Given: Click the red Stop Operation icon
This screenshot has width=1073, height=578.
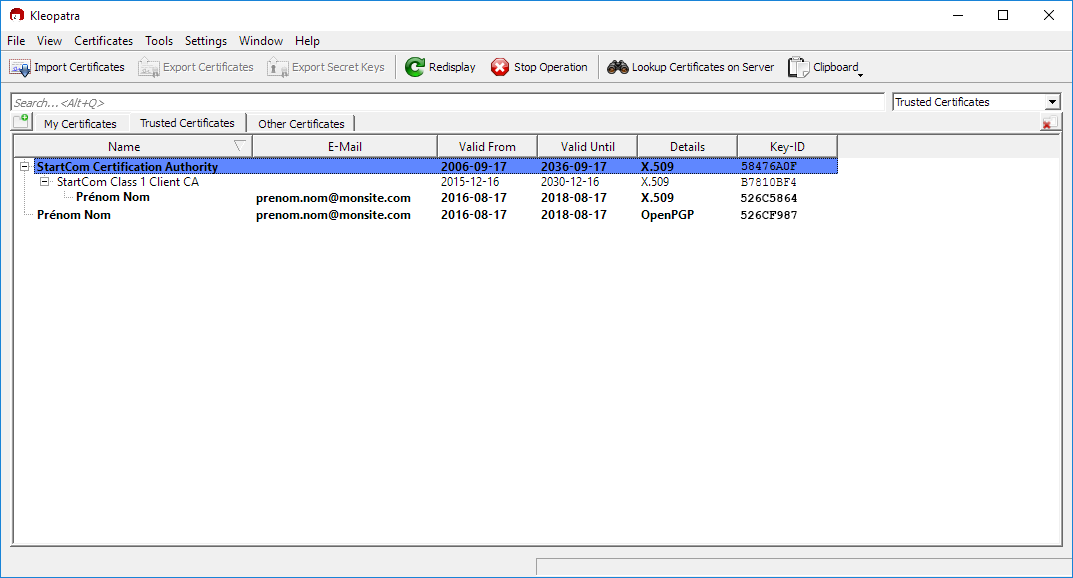Looking at the screenshot, I should point(500,67).
